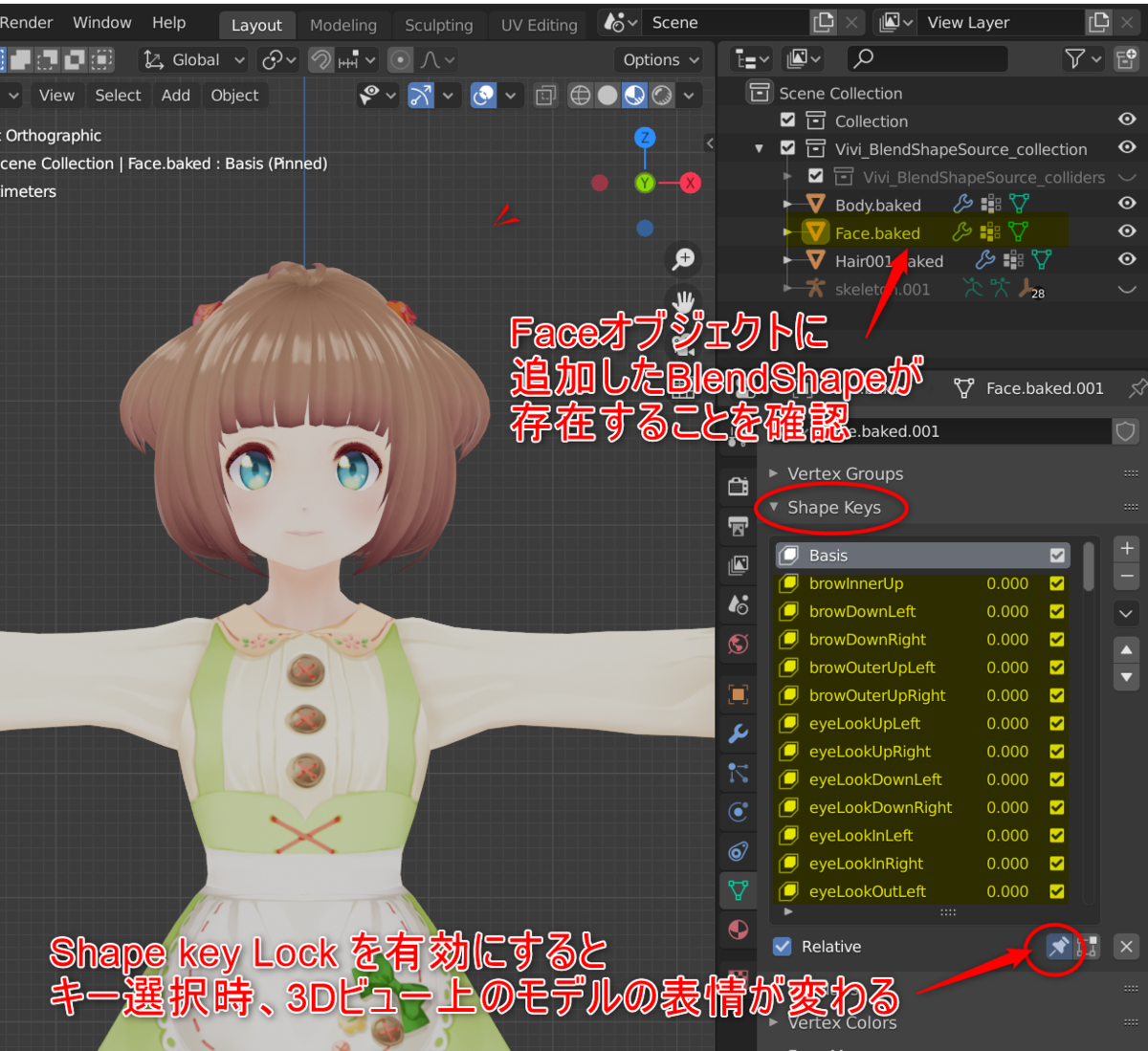1148x1051 pixels.
Task: Toggle browDownLeft shape key checkbox
Action: (1057, 611)
